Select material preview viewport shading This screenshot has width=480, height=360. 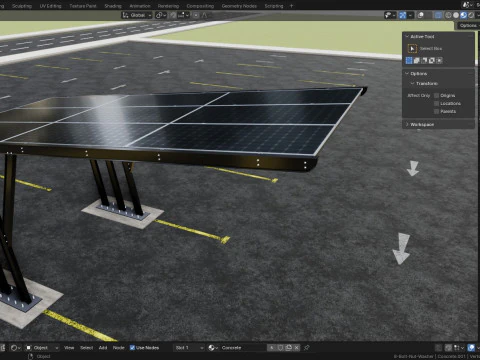click(463, 15)
